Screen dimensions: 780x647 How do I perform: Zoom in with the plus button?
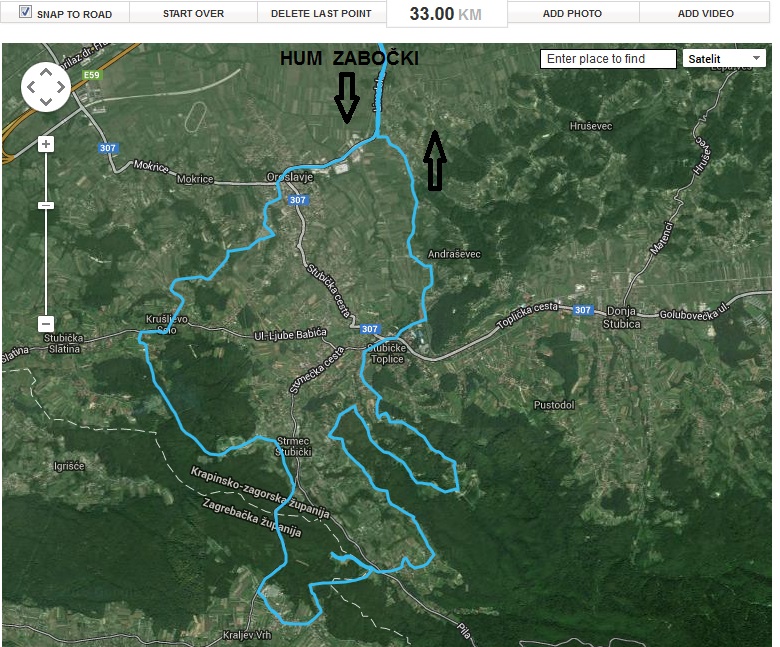(45, 144)
